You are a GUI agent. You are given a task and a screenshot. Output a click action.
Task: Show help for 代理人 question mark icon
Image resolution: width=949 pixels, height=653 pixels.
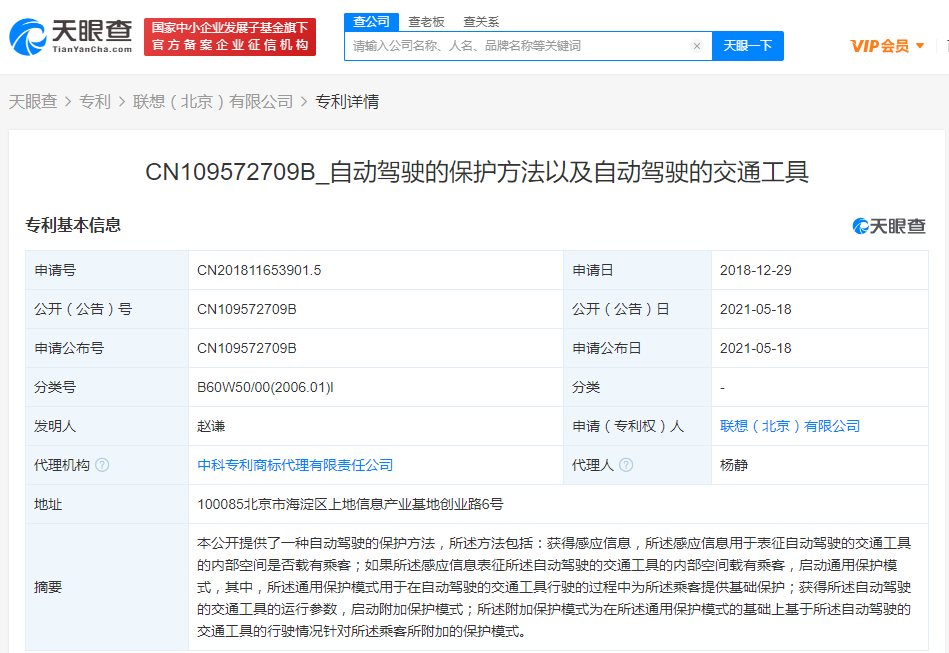tap(626, 465)
